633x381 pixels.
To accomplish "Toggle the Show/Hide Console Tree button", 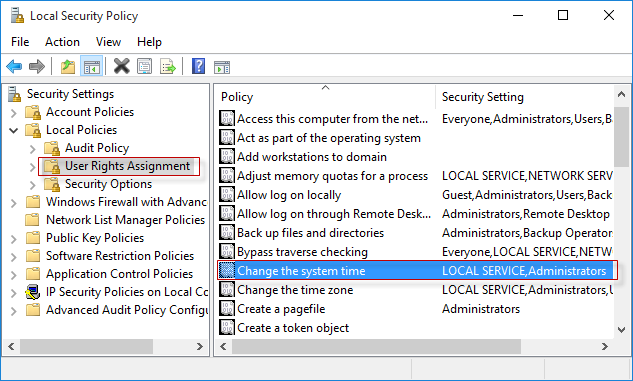I will (x=92, y=66).
